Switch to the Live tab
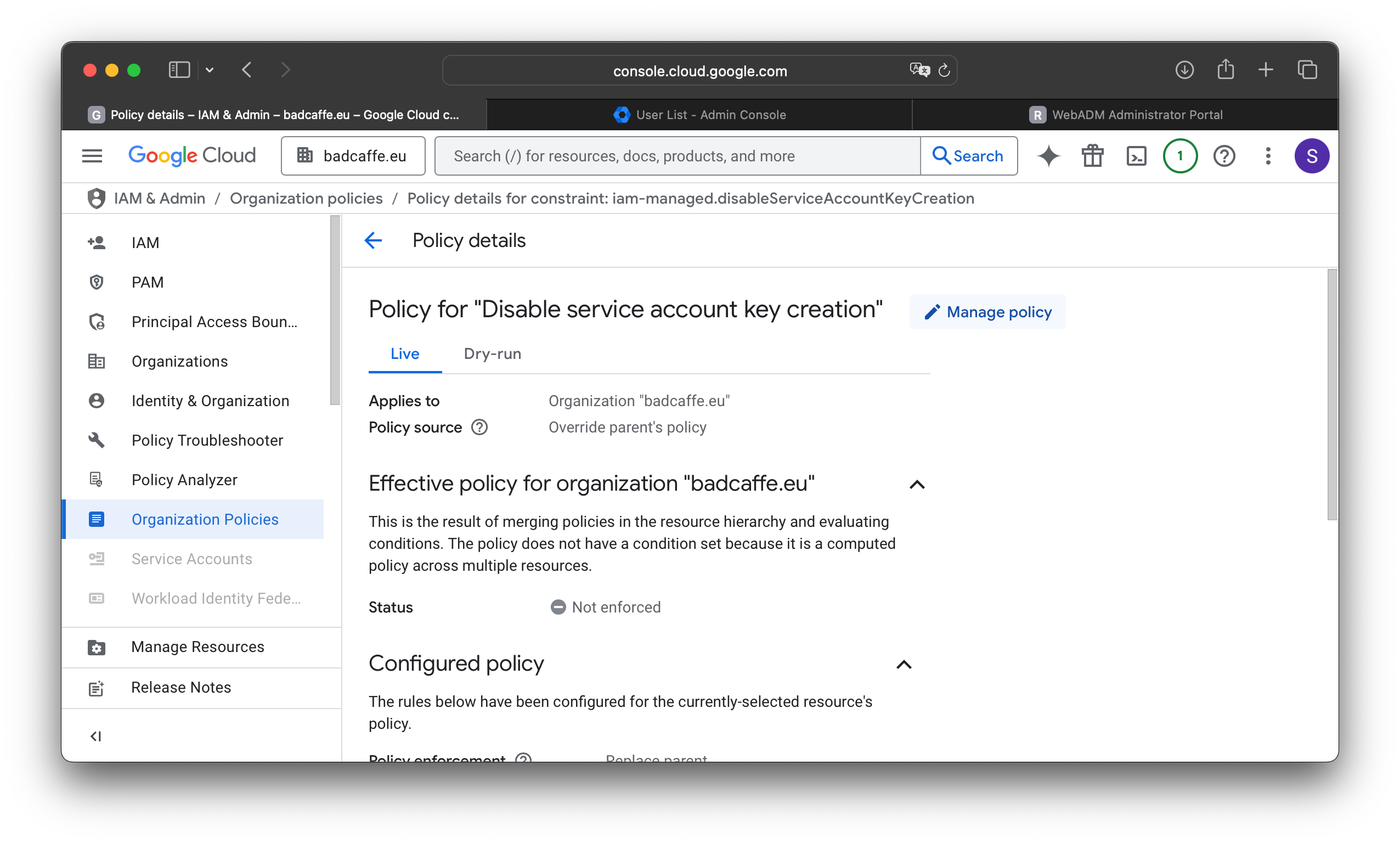 click(x=405, y=354)
